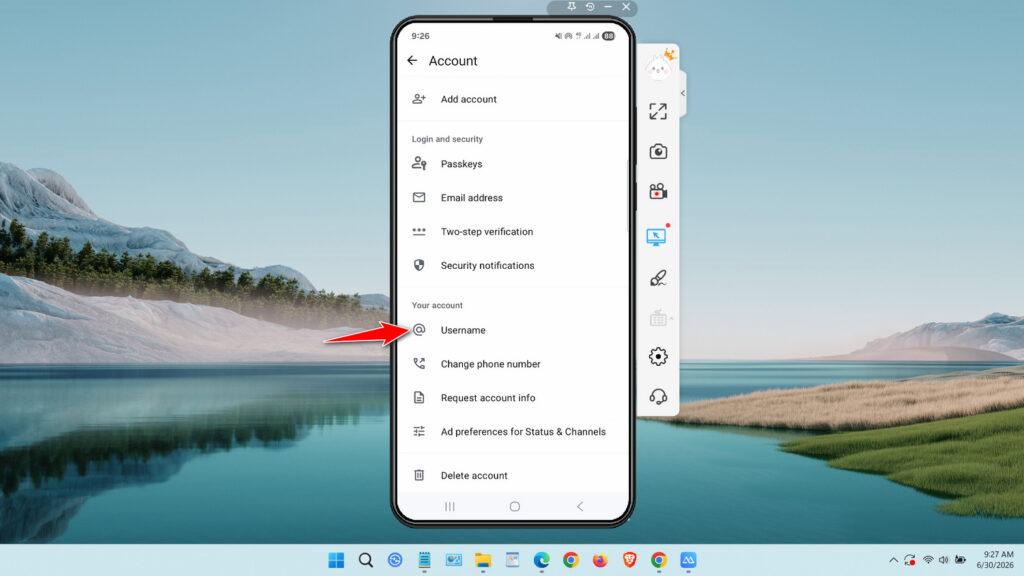1024x576 pixels.
Task: Open Microsoft Edge from the taskbar
Action: [541, 560]
